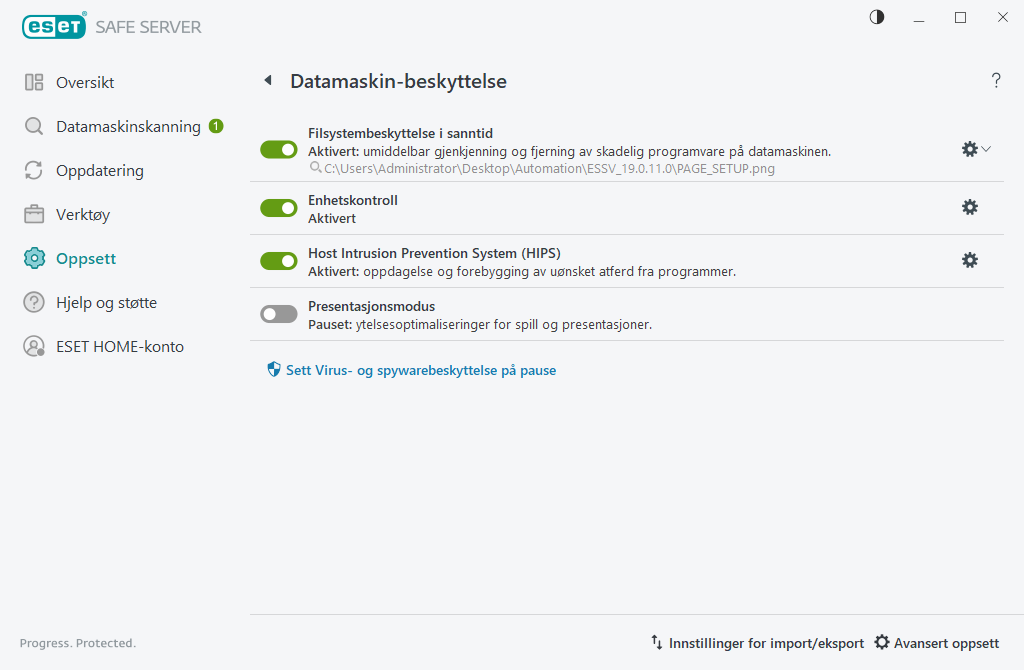Enable Presentasjonsmodus
The width and height of the screenshot is (1024, 670).
278,313
